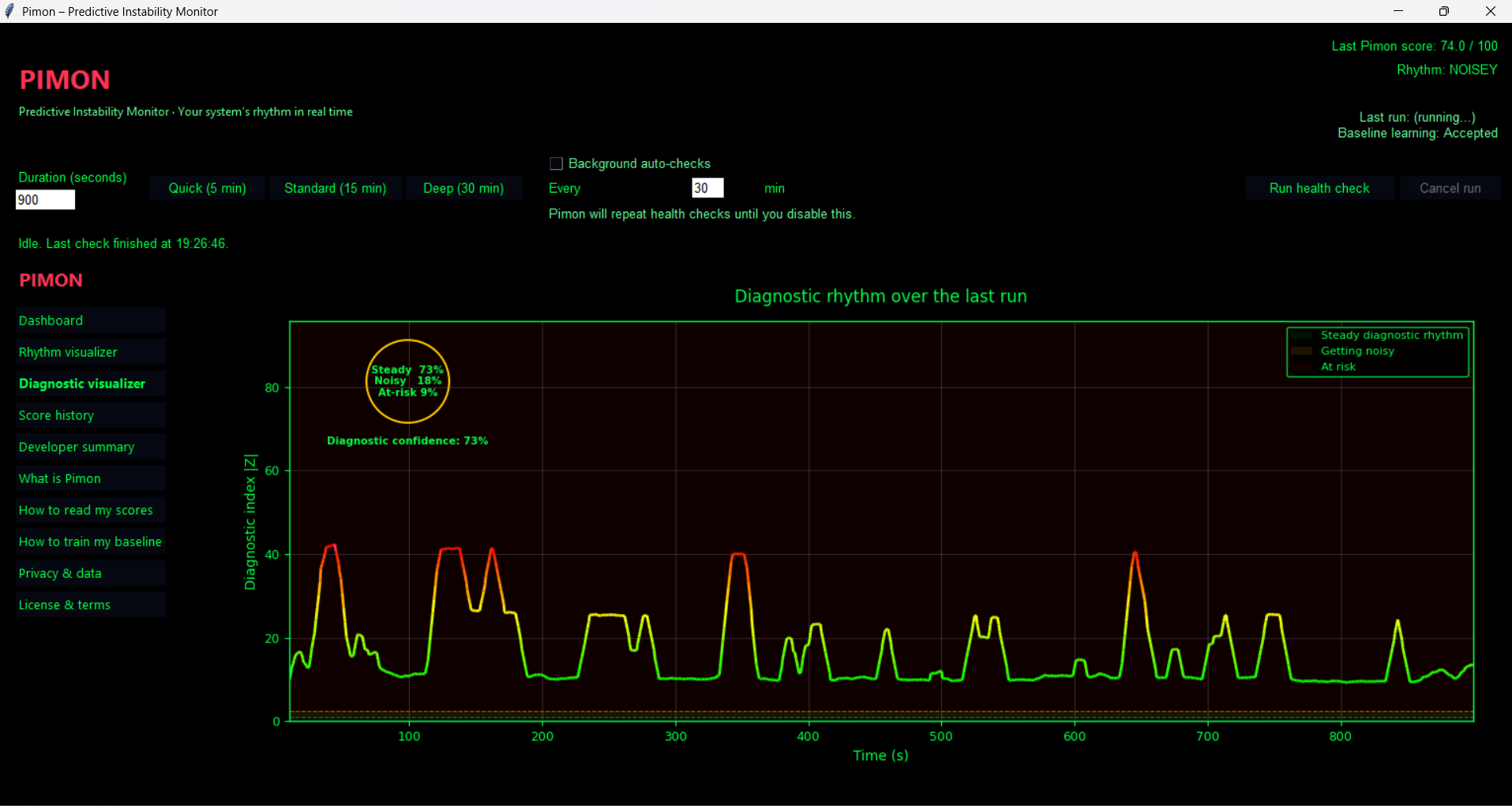1512x806 pixels.
Task: Go to Developer summary
Action: [91, 447]
